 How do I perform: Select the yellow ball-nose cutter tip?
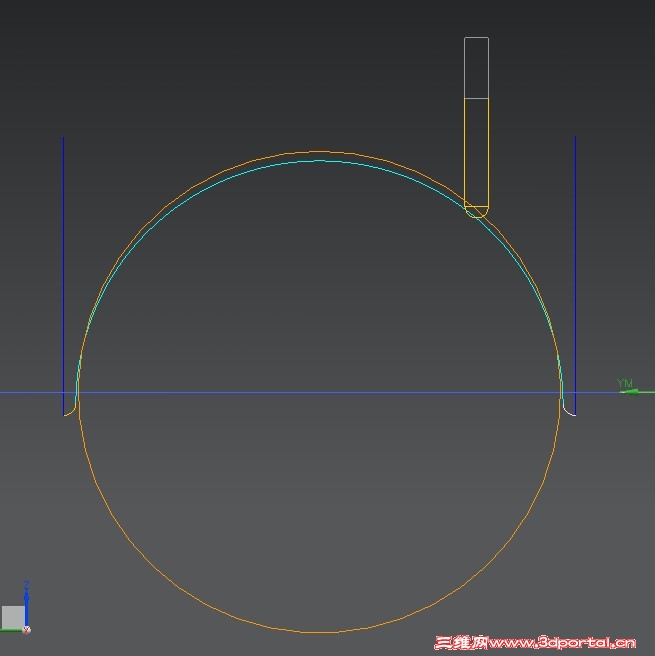(x=476, y=212)
